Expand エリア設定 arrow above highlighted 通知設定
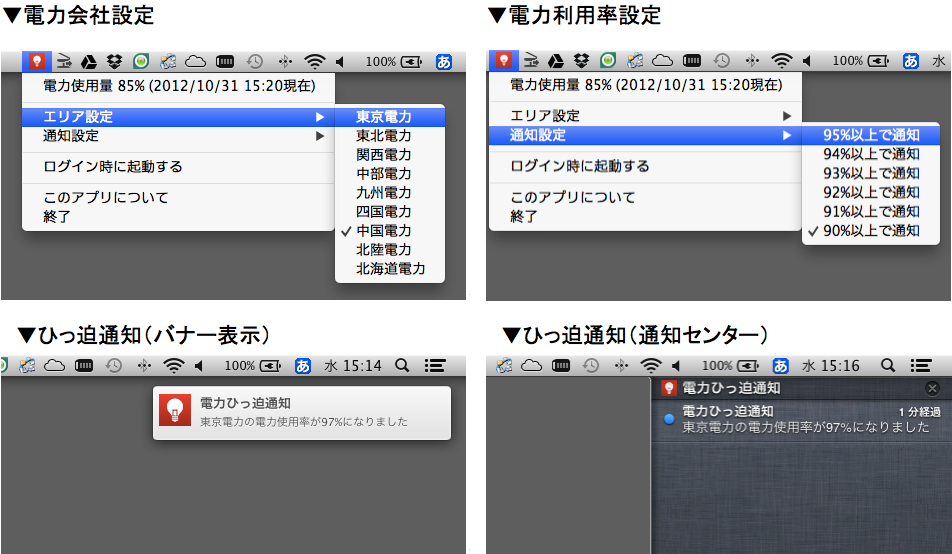952x554 pixels. pos(787,116)
